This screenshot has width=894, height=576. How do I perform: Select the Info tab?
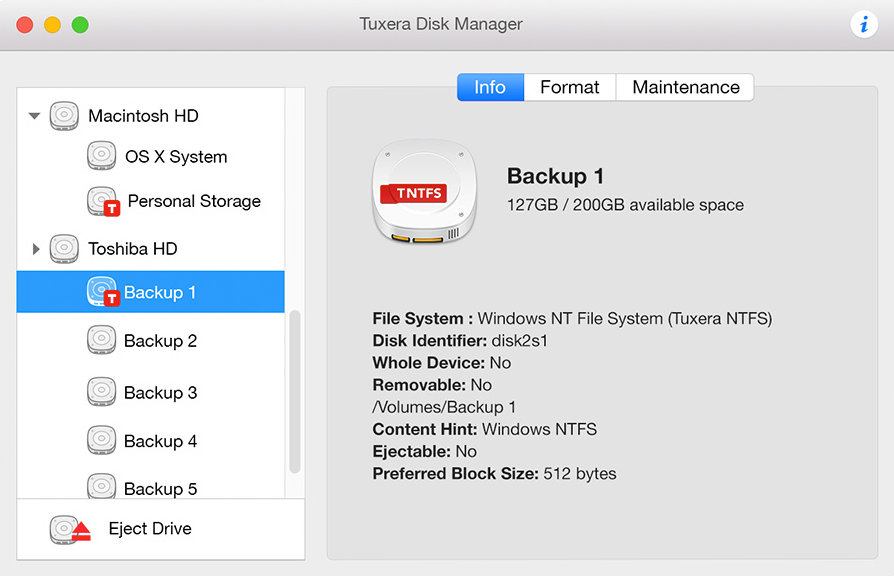point(490,87)
